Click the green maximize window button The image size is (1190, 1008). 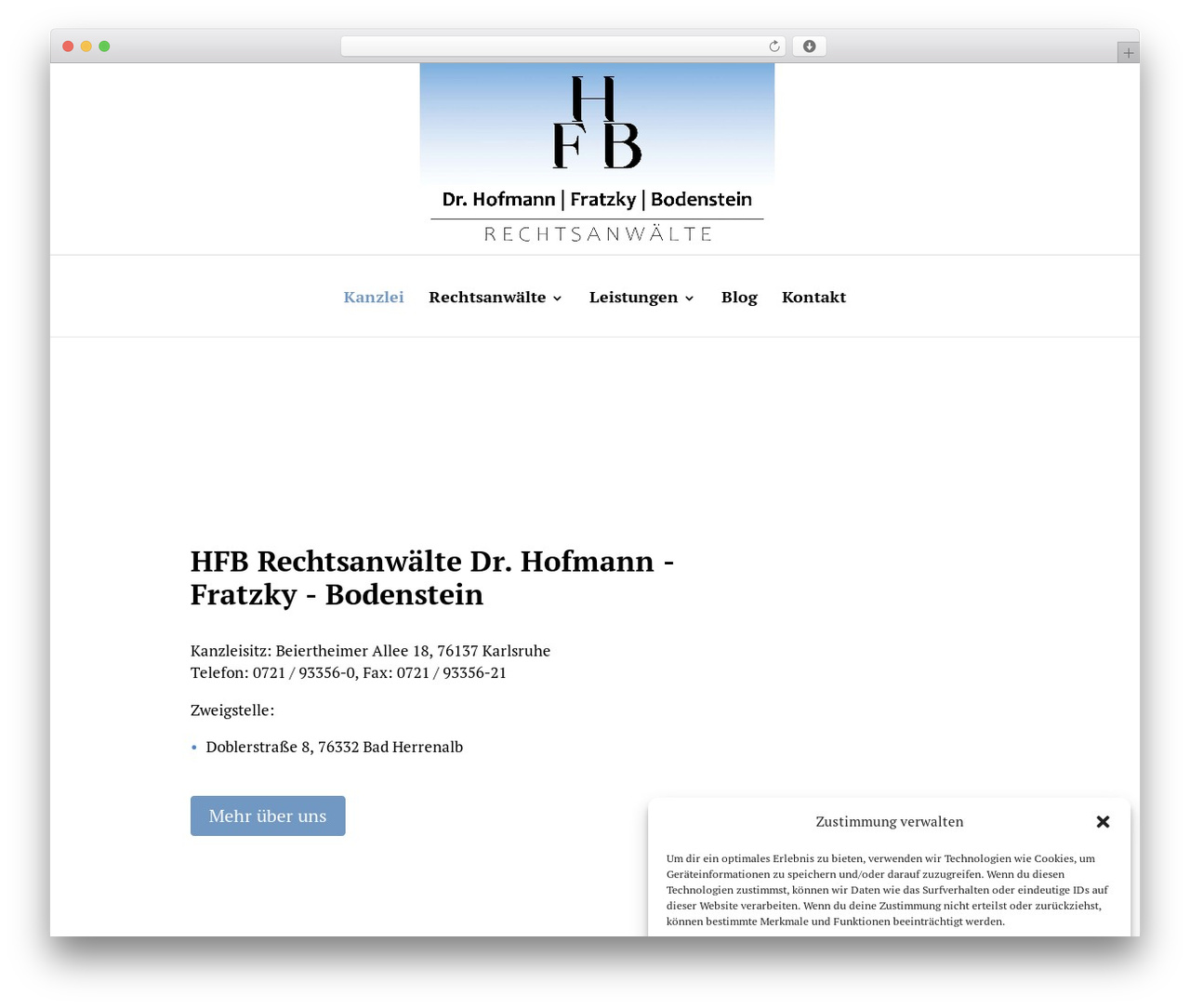(104, 46)
